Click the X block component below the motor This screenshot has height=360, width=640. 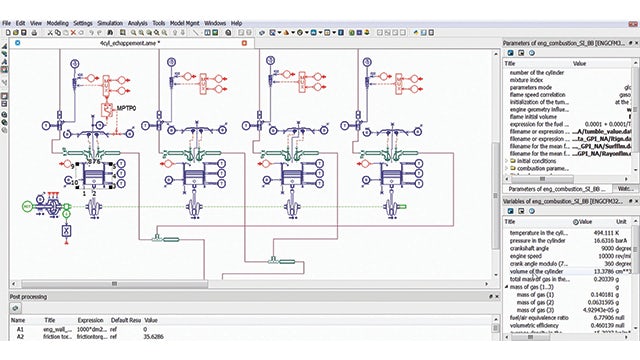pos(67,231)
